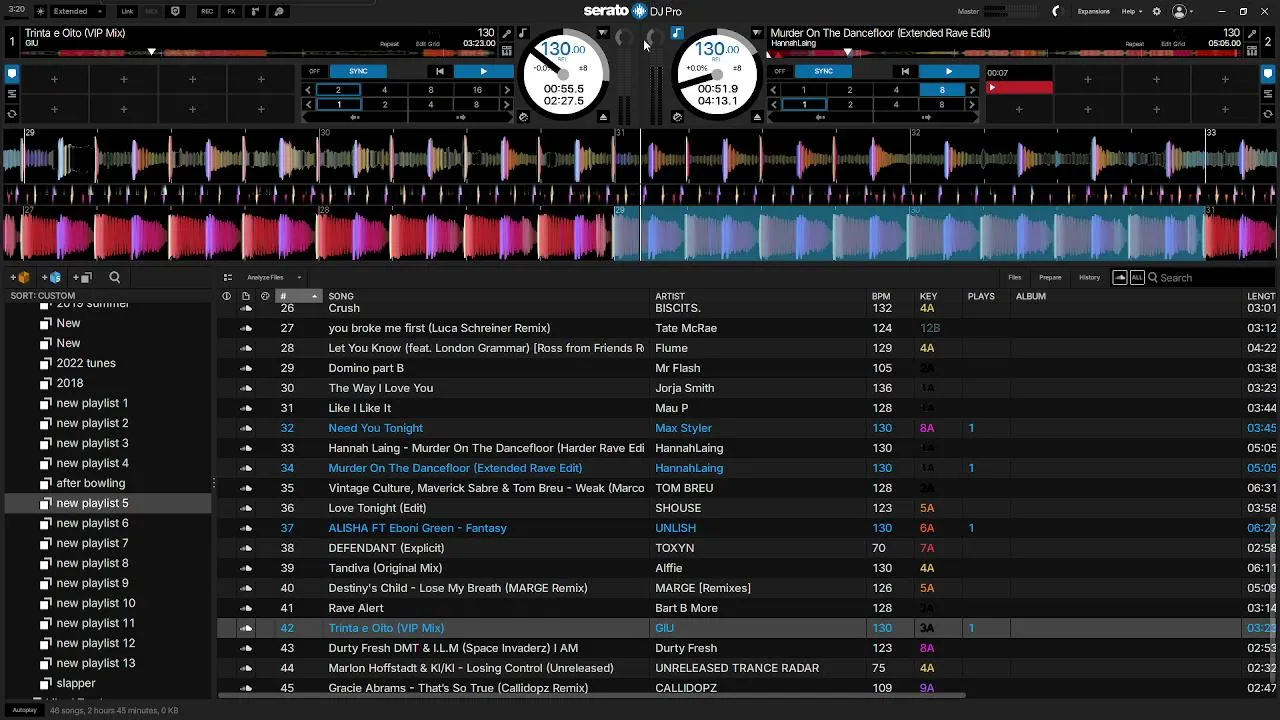Viewport: 1280px width, 720px height.
Task: Open the Files panel
Action: pos(1015,277)
